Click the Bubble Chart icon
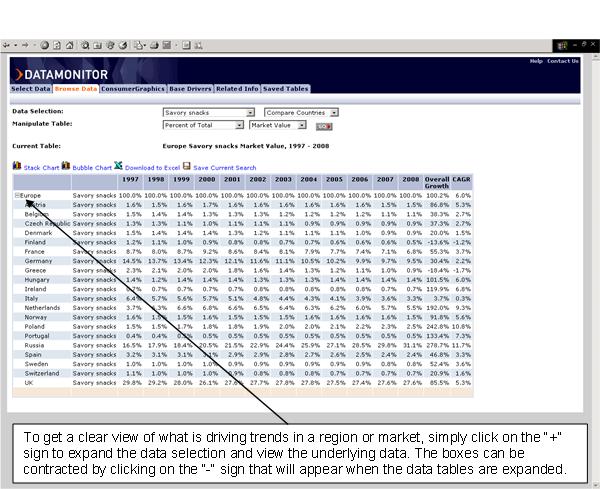Viewport: 600px width, 489px height. (x=66, y=166)
